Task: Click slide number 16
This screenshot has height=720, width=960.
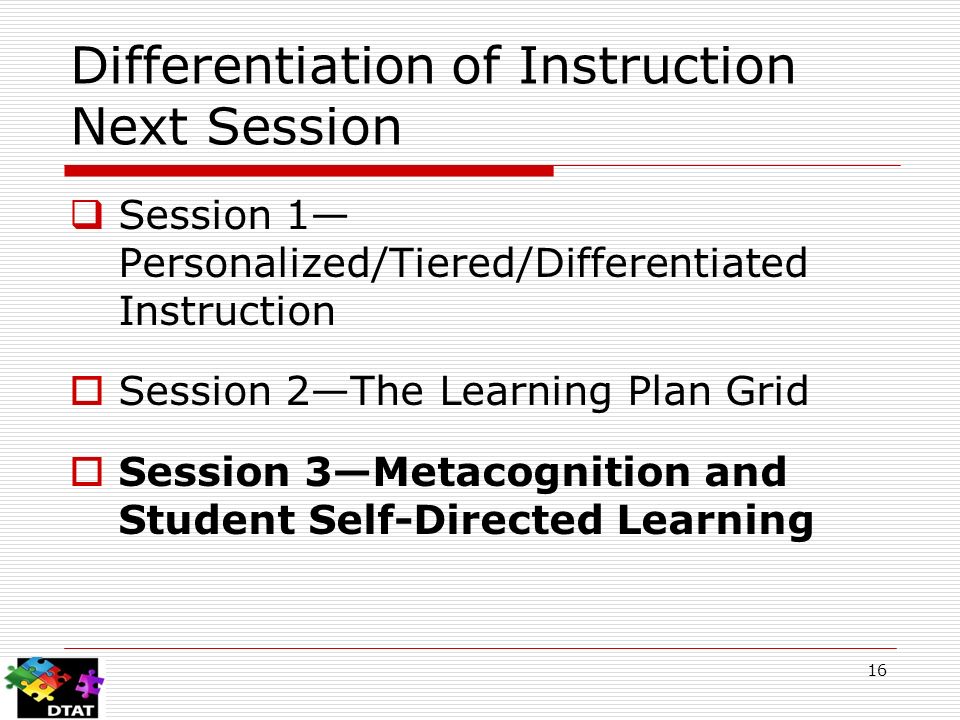Action: click(x=877, y=670)
